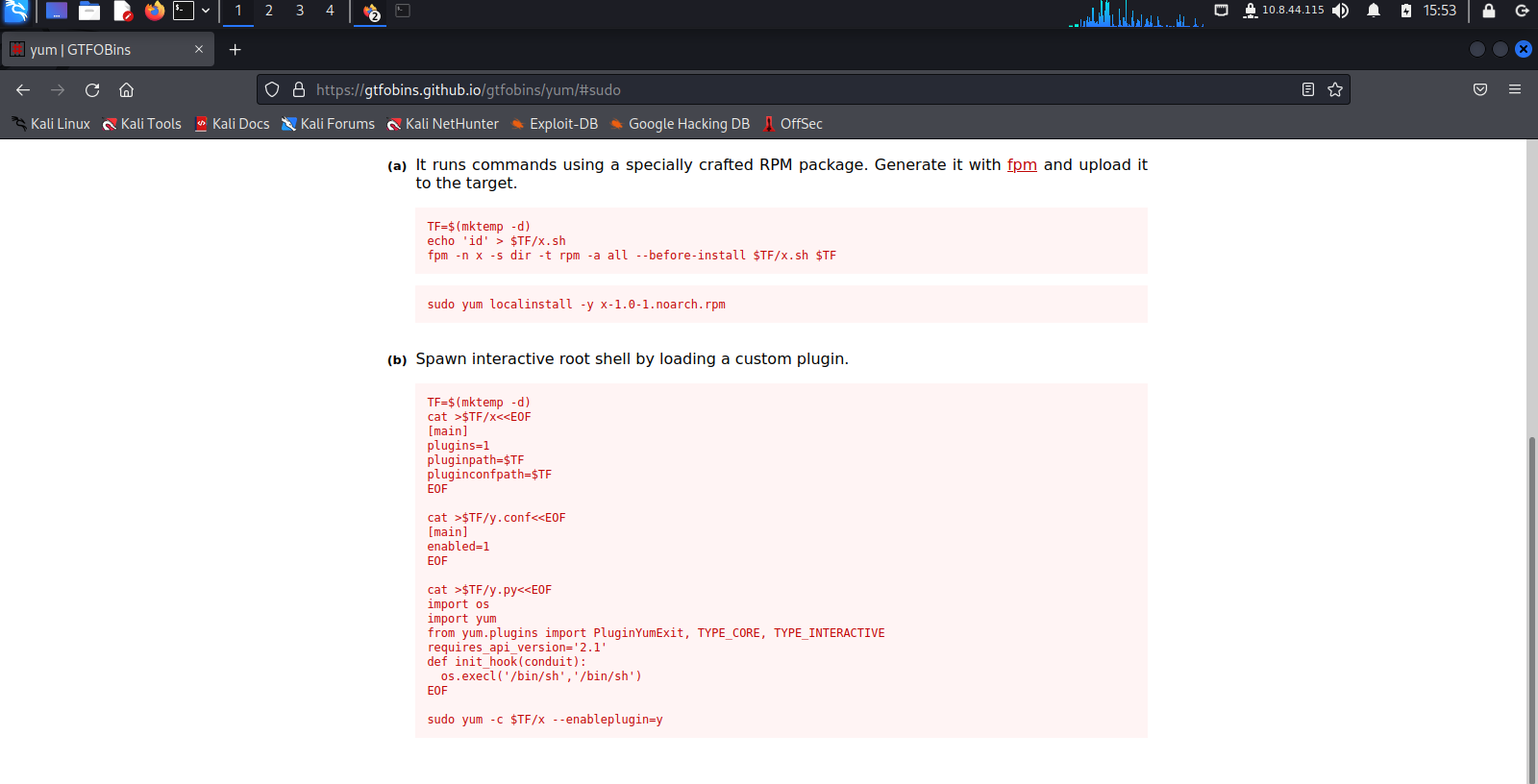Click the page vertical scrollbar thumb
The width and height of the screenshot is (1538, 784).
tap(1532, 609)
